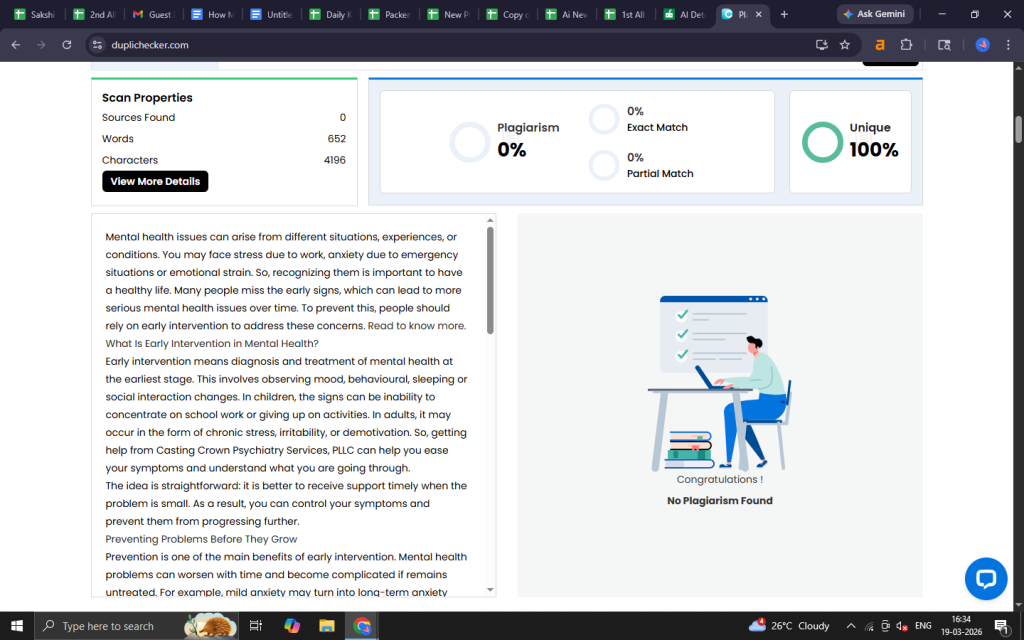Click the Amazon extension icon
Image resolution: width=1024 pixels, height=640 pixels.
click(880, 45)
